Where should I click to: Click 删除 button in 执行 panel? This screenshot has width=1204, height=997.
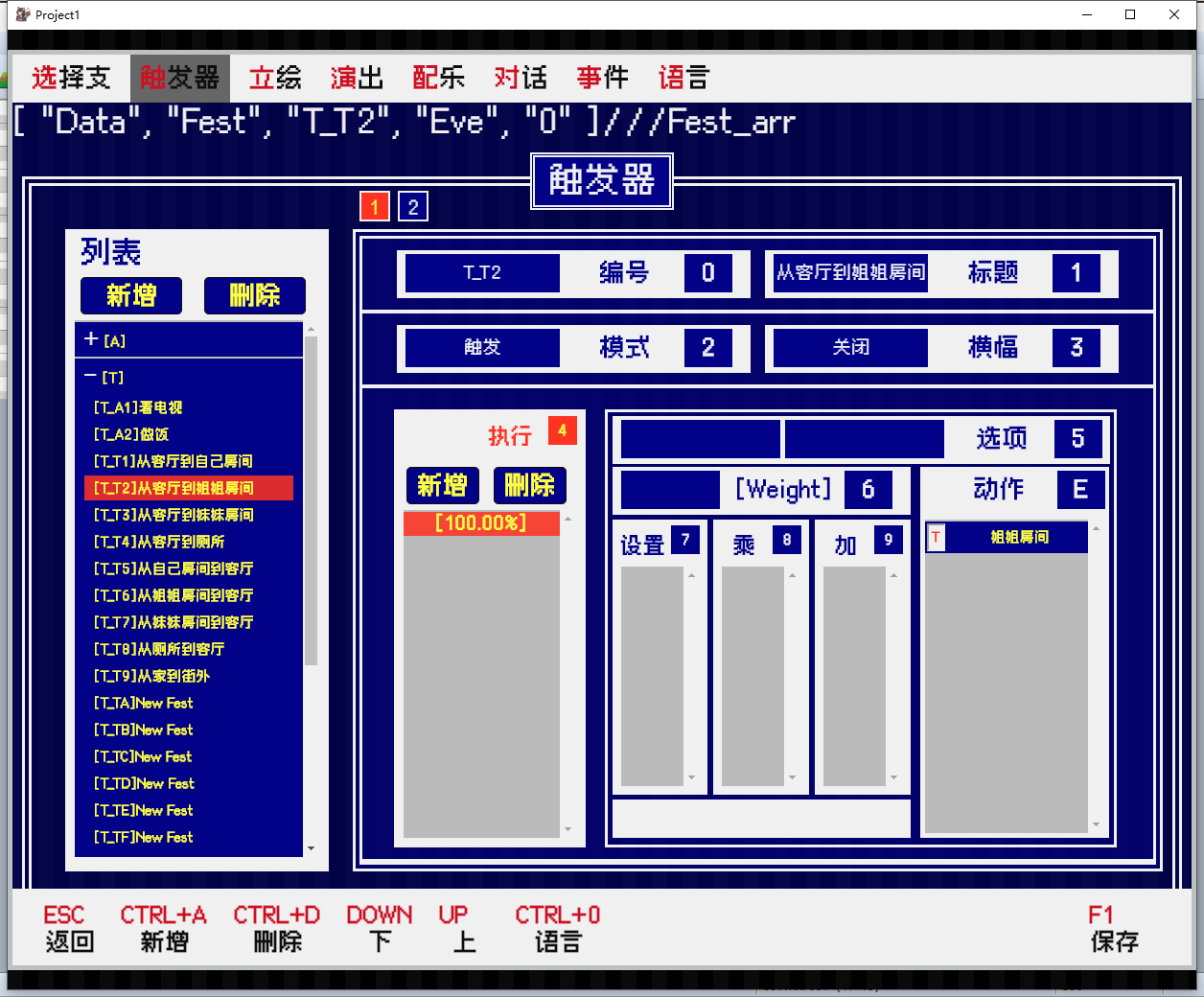click(530, 485)
